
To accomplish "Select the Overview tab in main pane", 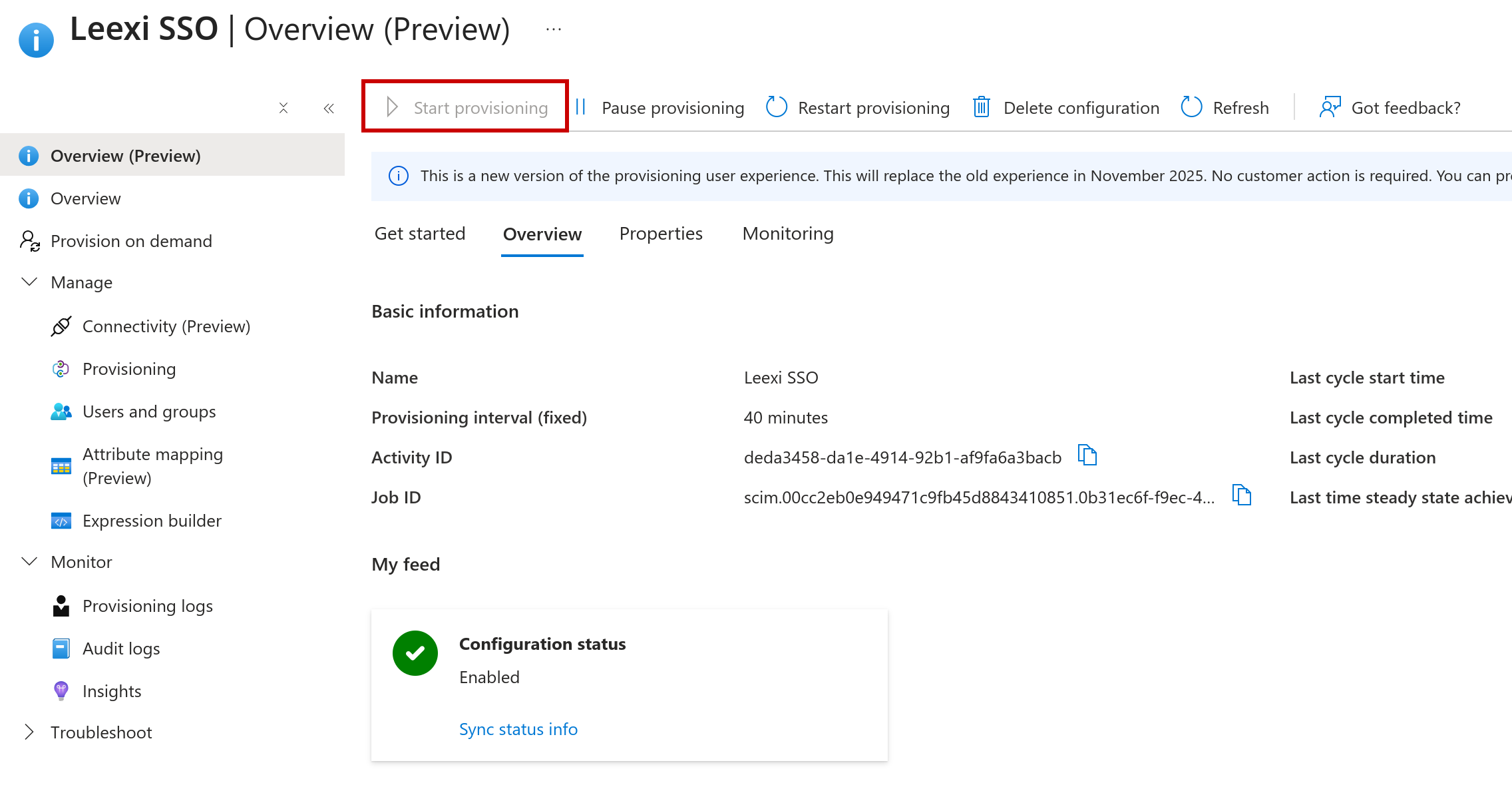I will tap(542, 234).
